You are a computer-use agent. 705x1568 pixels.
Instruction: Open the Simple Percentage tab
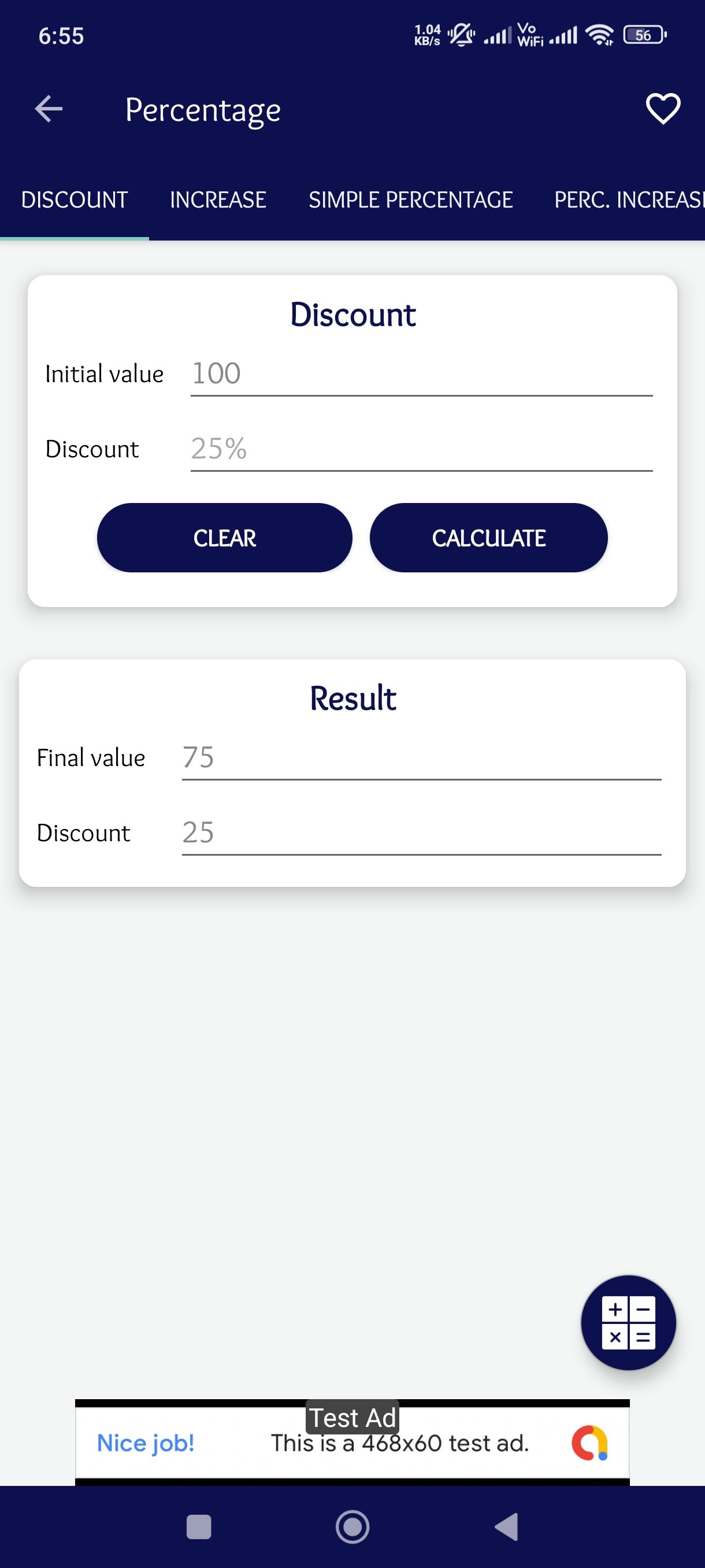click(411, 199)
